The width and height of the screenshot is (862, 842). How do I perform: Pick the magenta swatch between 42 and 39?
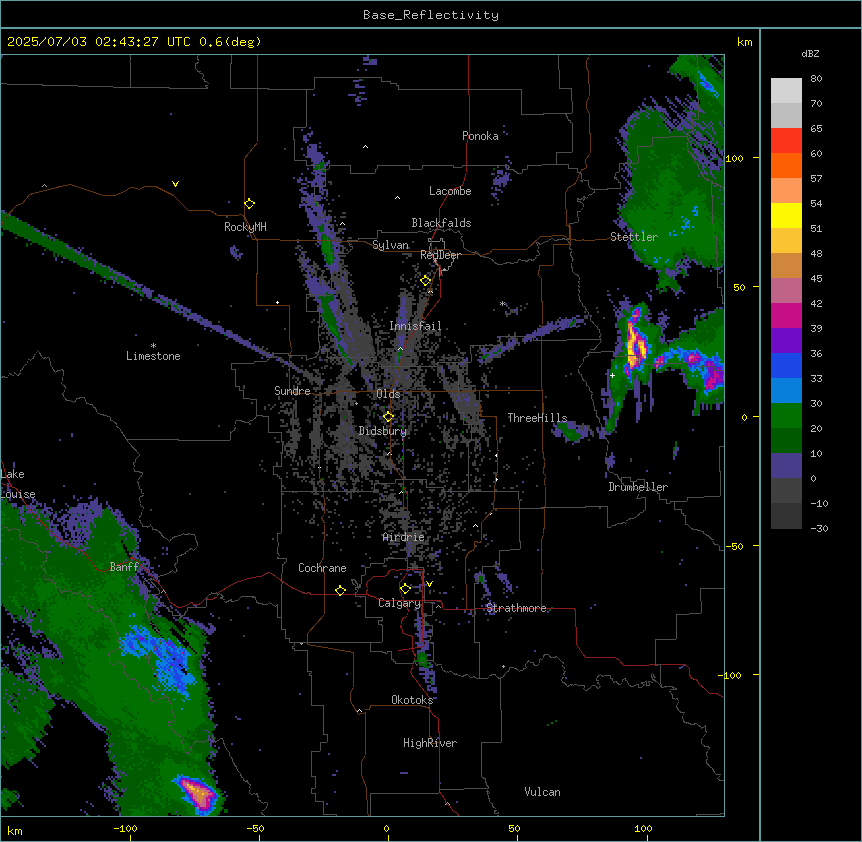coord(786,315)
